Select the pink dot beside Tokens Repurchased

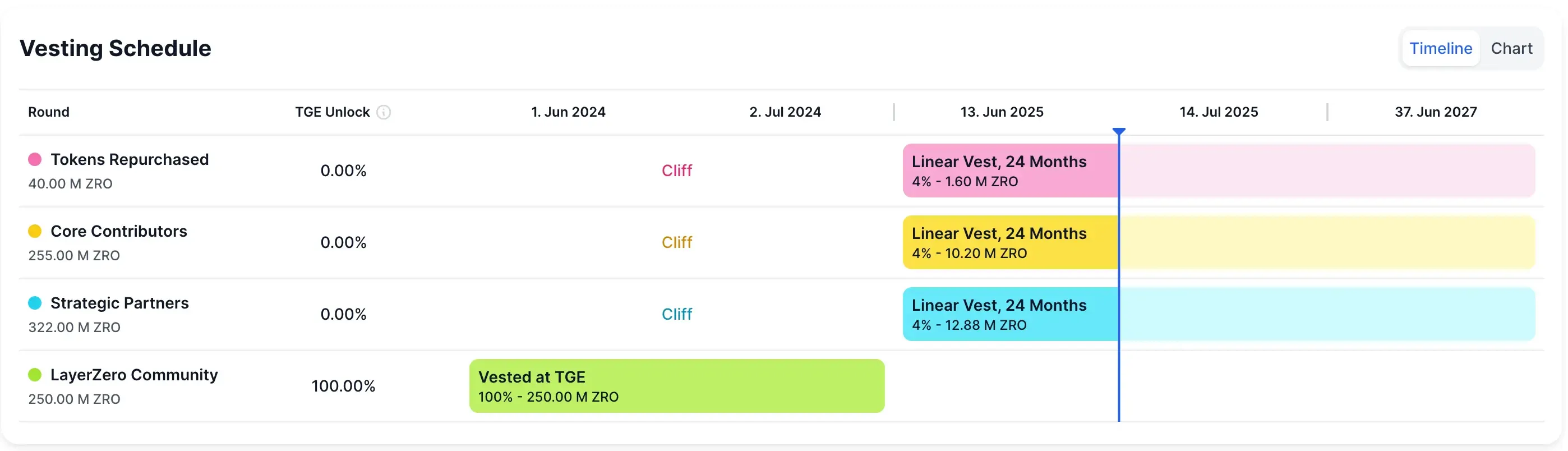pyautogui.click(x=35, y=159)
